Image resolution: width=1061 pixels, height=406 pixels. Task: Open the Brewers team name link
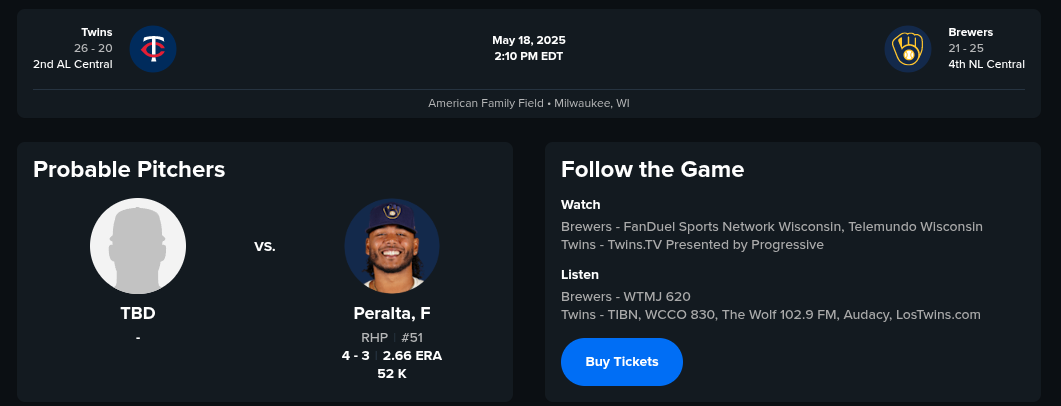(970, 32)
